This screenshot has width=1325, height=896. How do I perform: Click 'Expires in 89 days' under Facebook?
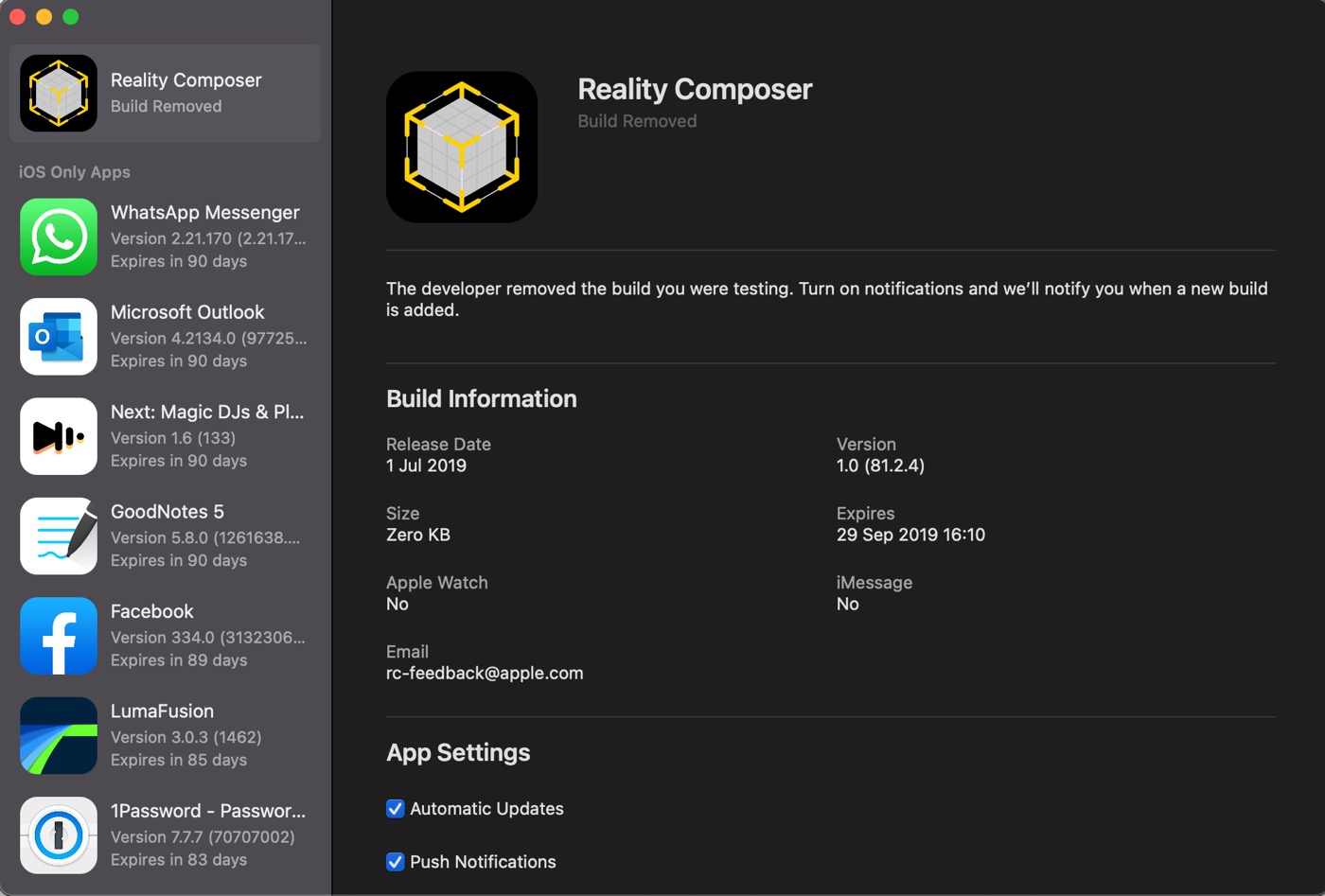[179, 660]
